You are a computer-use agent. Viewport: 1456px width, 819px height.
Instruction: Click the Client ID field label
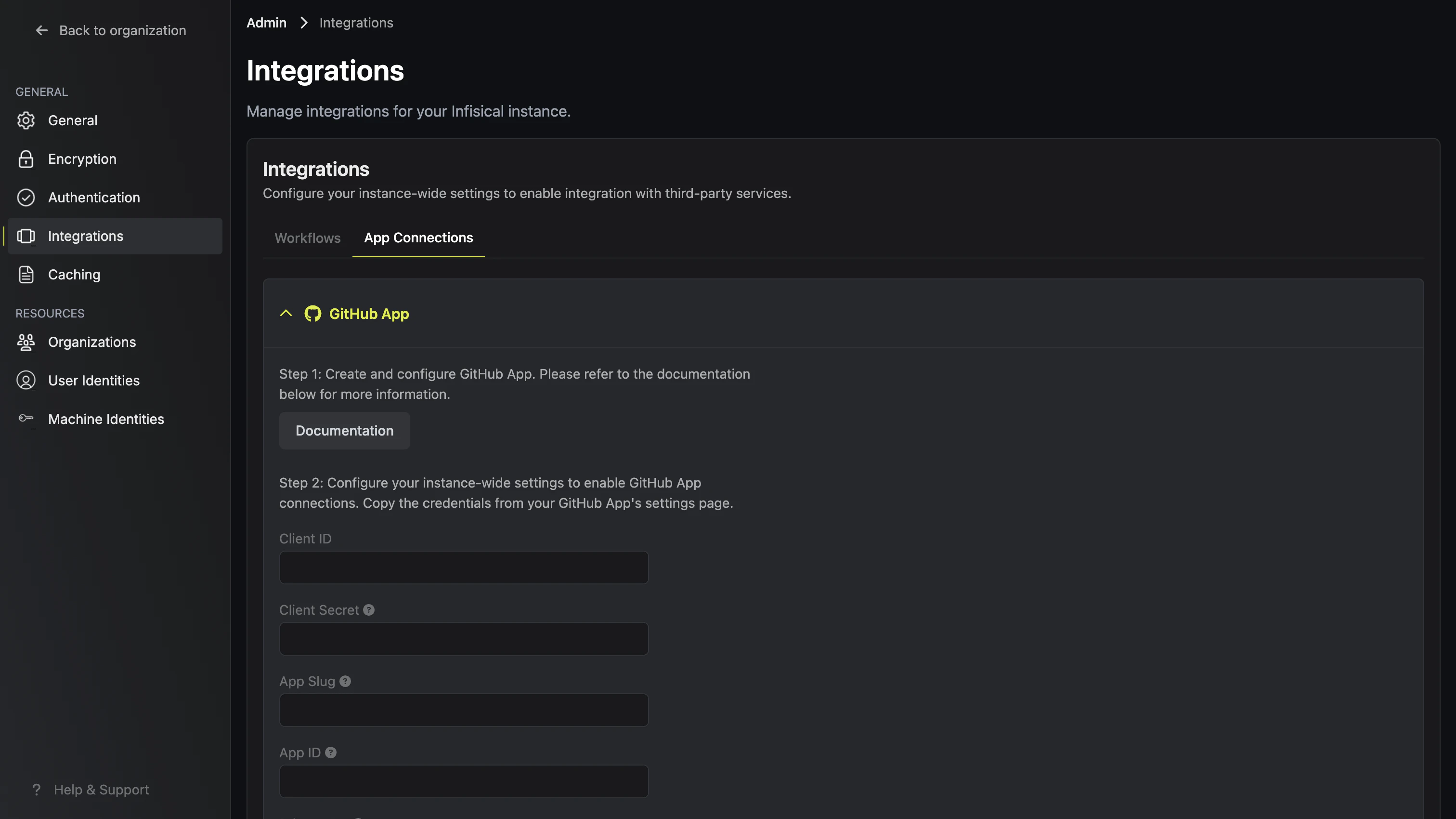[x=305, y=539]
